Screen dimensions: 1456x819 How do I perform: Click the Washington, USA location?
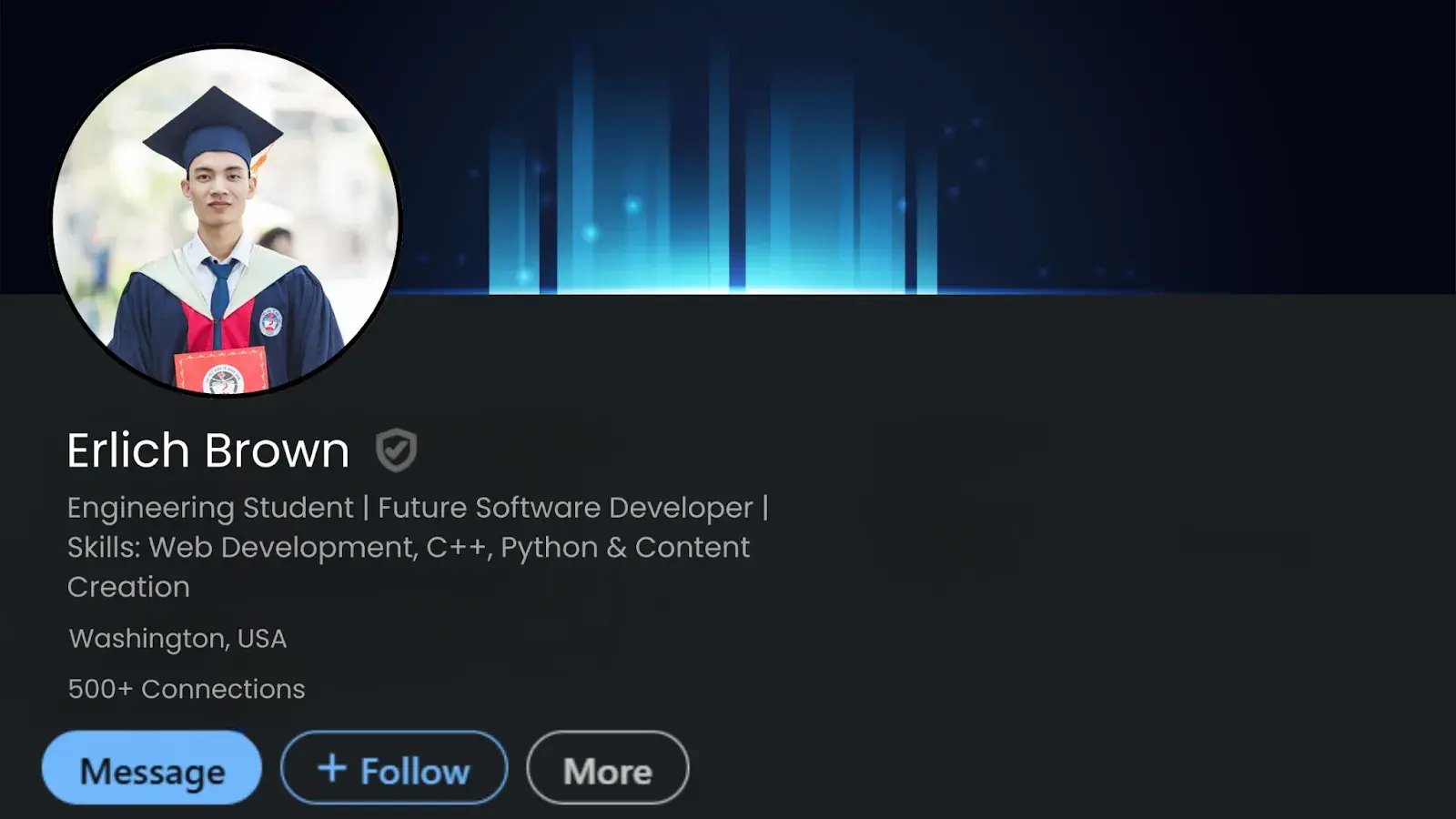pyautogui.click(x=177, y=639)
